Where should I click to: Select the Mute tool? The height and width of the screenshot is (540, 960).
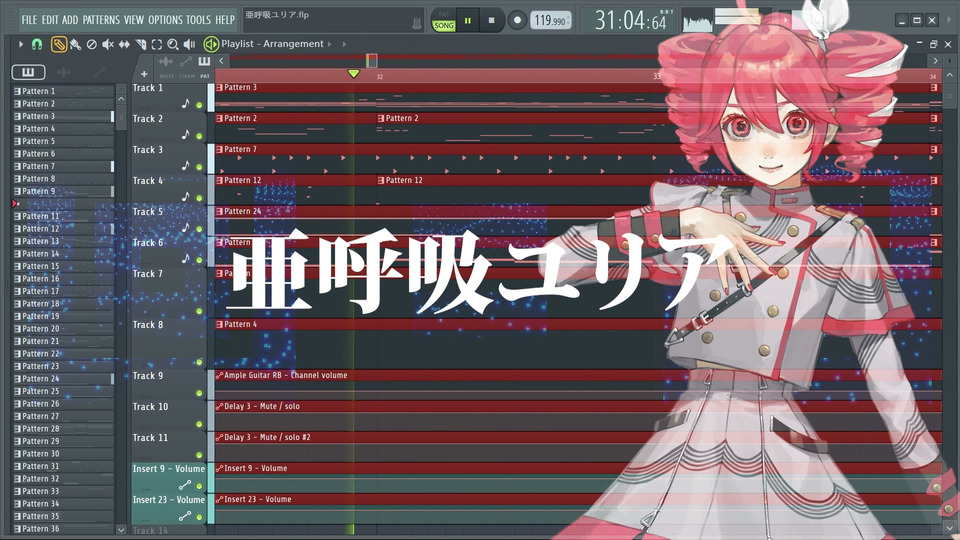pos(108,44)
